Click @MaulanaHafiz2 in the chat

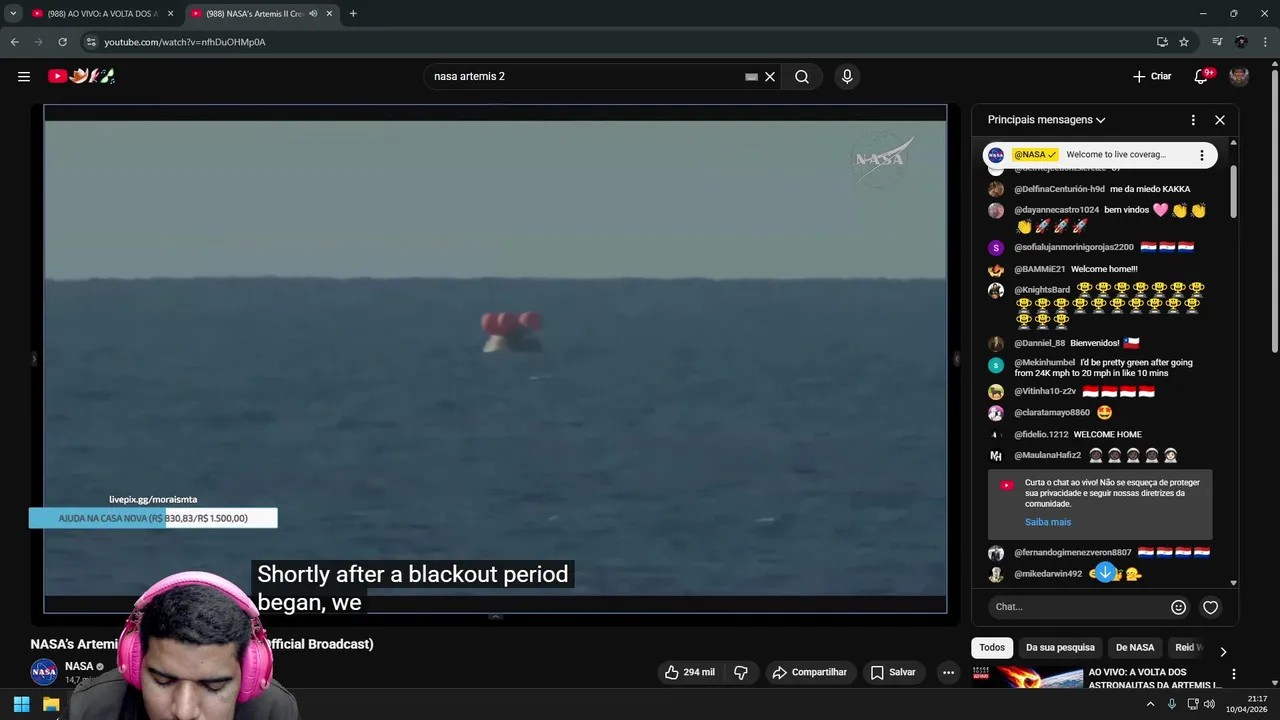(x=1047, y=455)
